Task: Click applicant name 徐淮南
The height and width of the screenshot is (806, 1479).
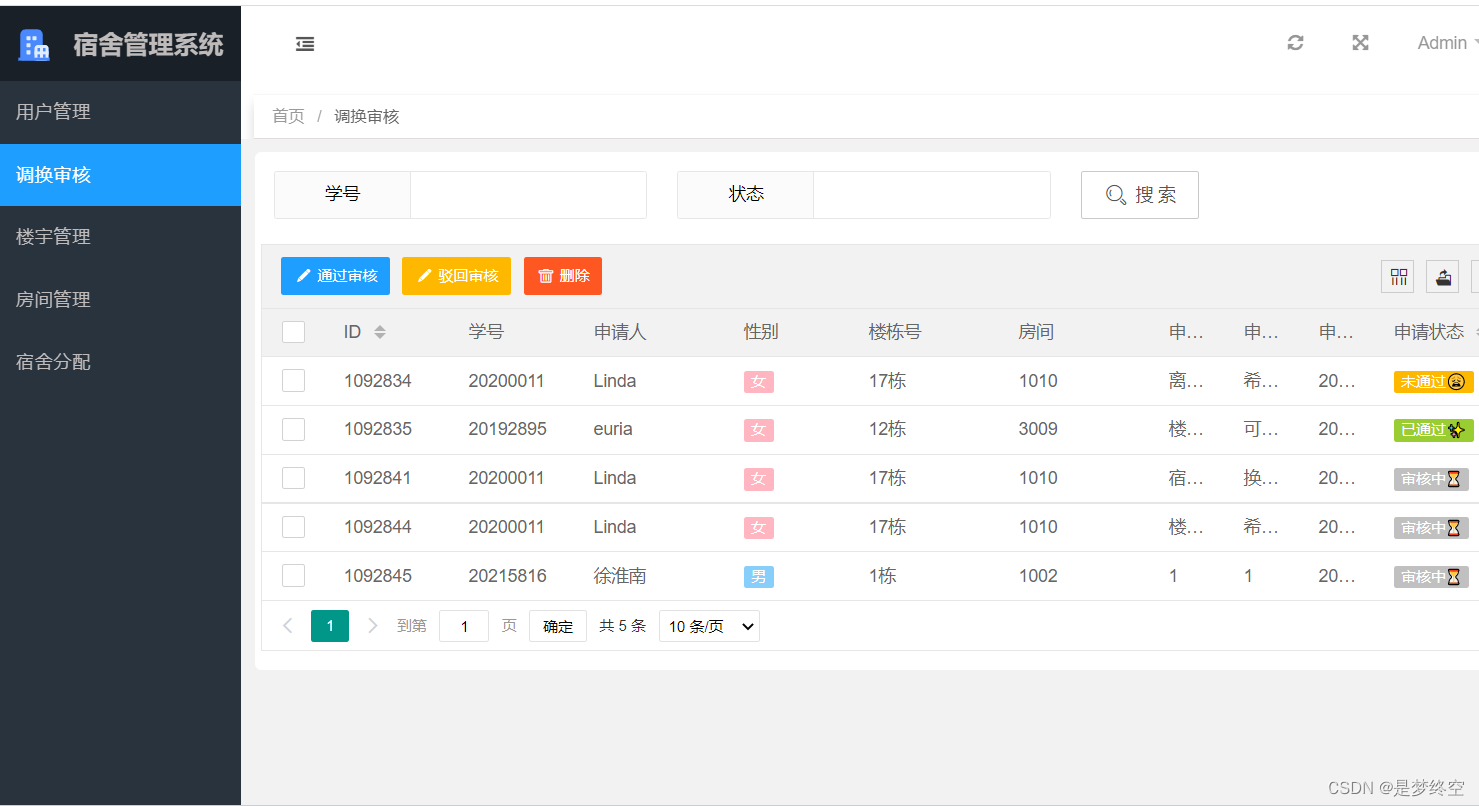Action: [620, 576]
